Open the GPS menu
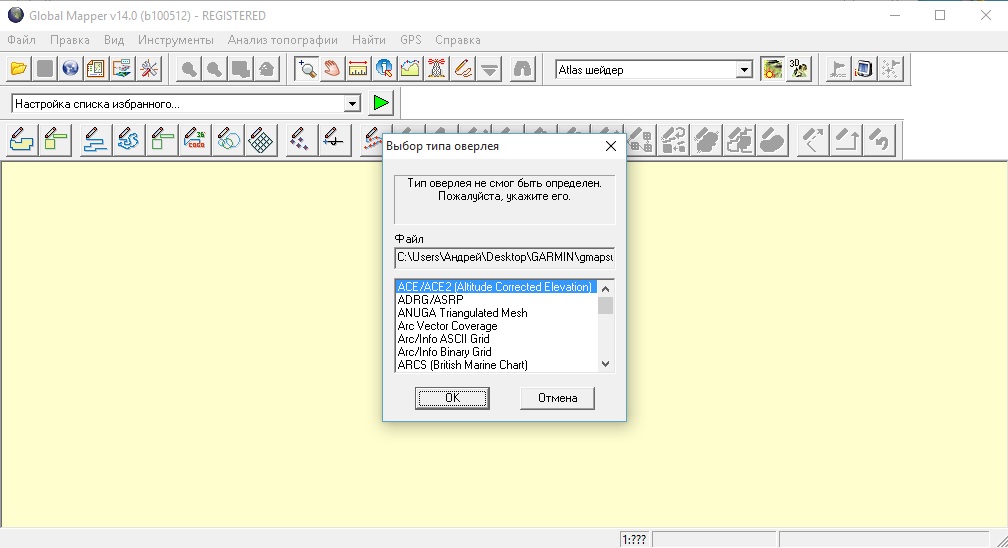 click(x=411, y=40)
